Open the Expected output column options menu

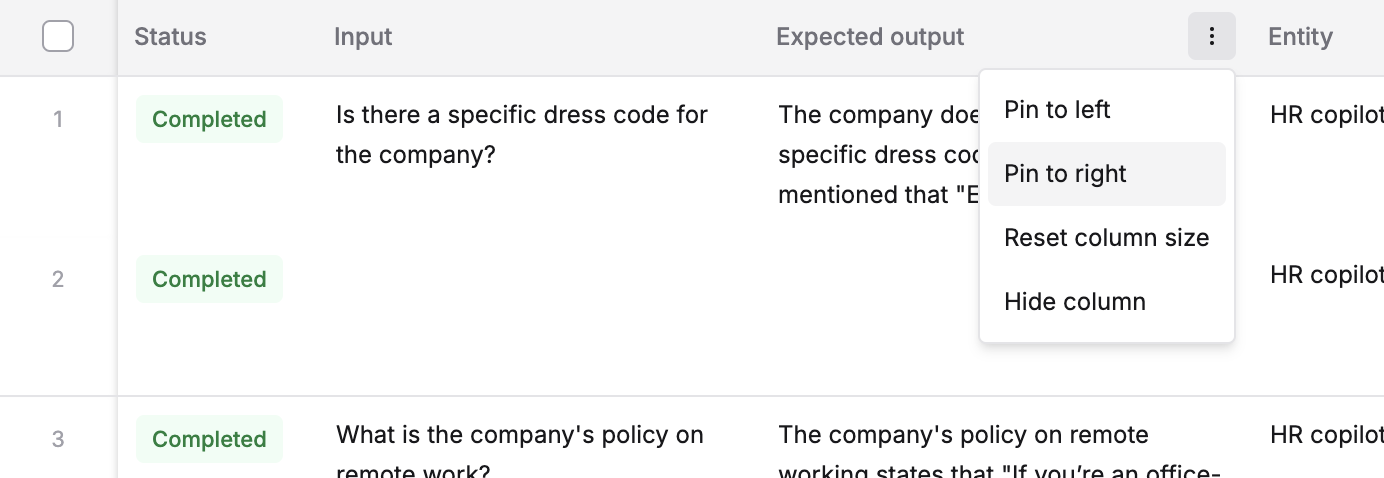click(1212, 37)
